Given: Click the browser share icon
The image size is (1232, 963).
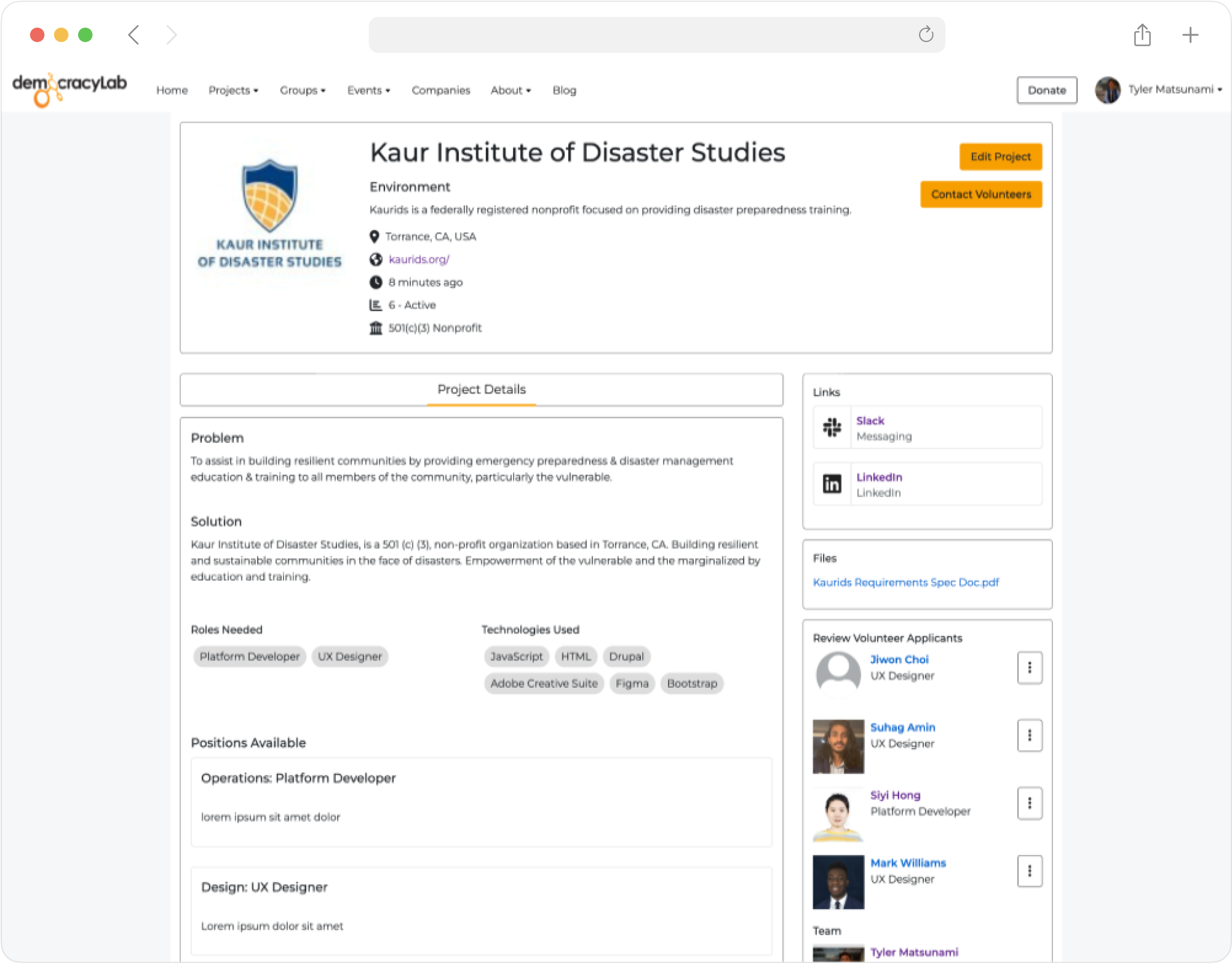Looking at the screenshot, I should pyautogui.click(x=1142, y=35).
